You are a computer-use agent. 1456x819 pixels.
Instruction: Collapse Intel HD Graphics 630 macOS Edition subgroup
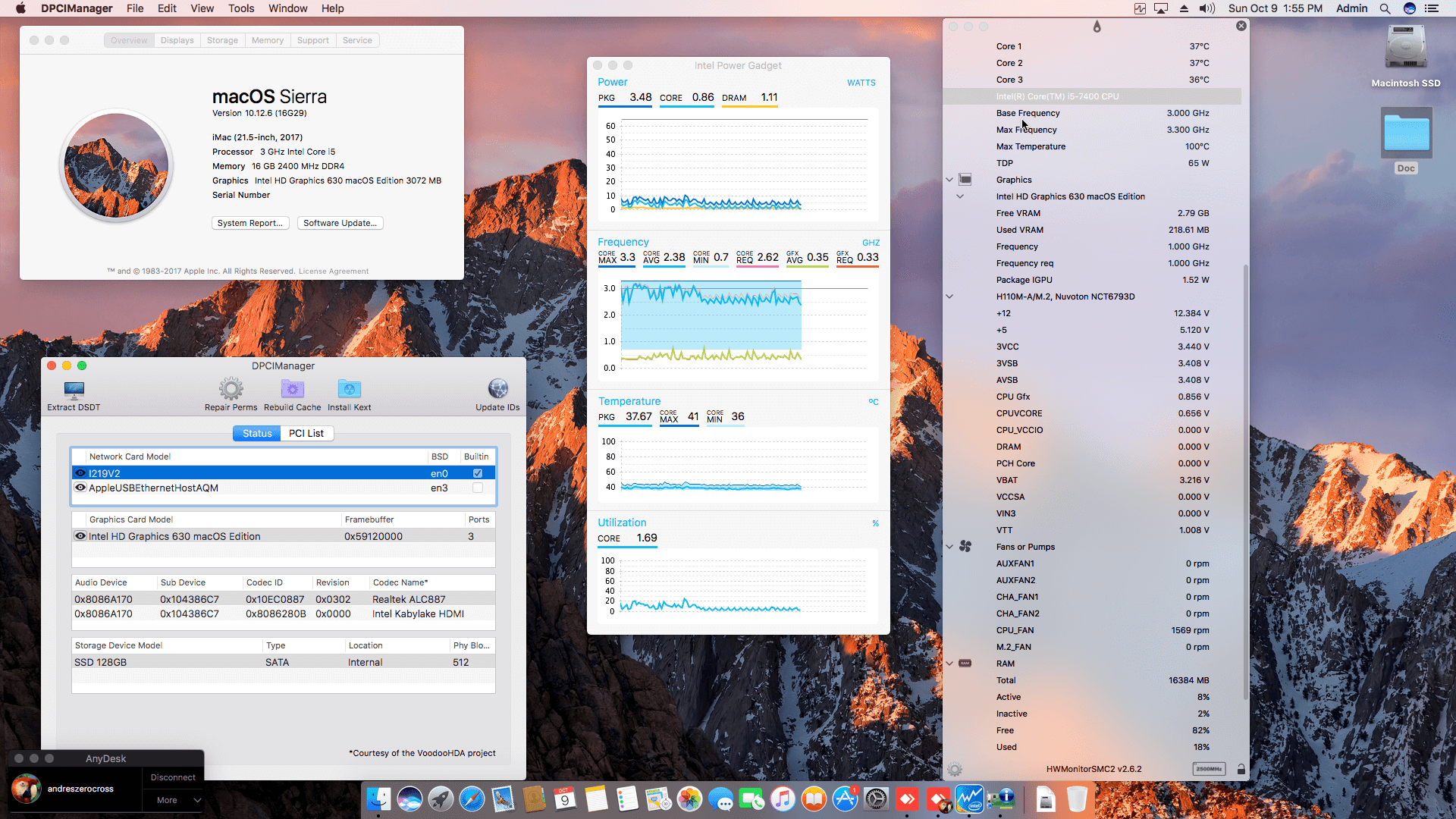tap(960, 196)
